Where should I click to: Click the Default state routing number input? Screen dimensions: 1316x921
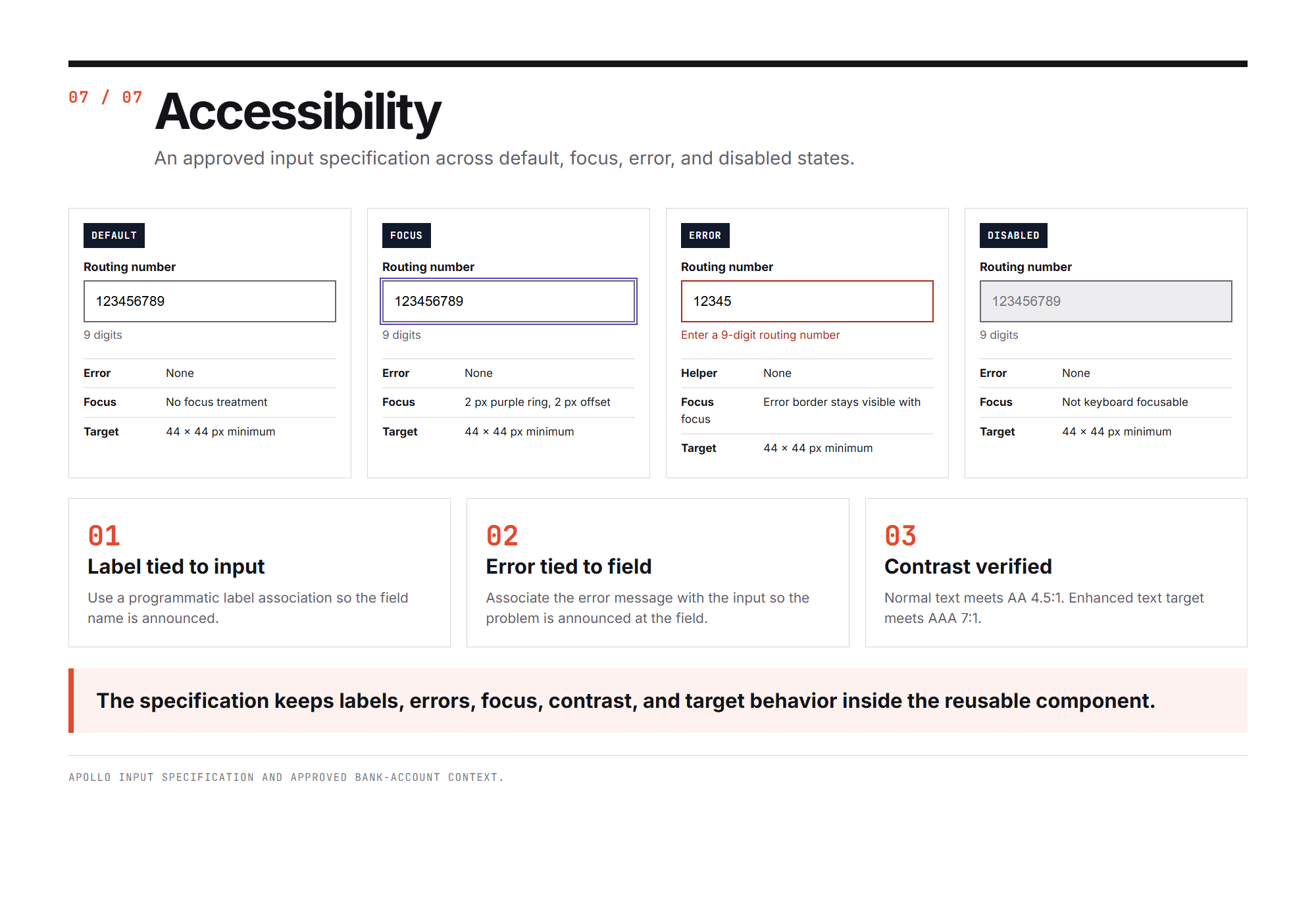[209, 301]
